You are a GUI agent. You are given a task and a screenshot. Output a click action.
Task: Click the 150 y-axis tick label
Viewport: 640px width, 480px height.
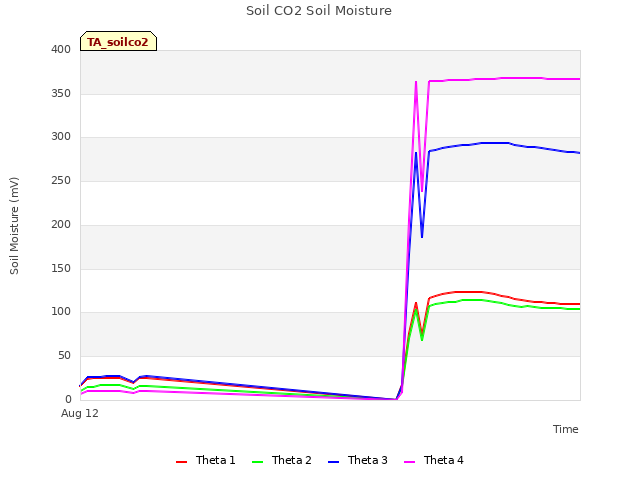coord(61,269)
